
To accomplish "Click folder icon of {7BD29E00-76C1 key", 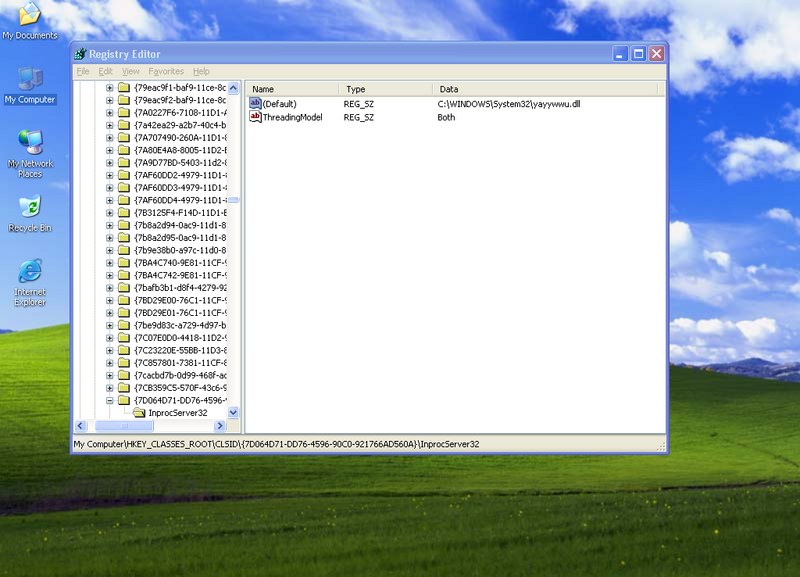I will pyautogui.click(x=124, y=300).
